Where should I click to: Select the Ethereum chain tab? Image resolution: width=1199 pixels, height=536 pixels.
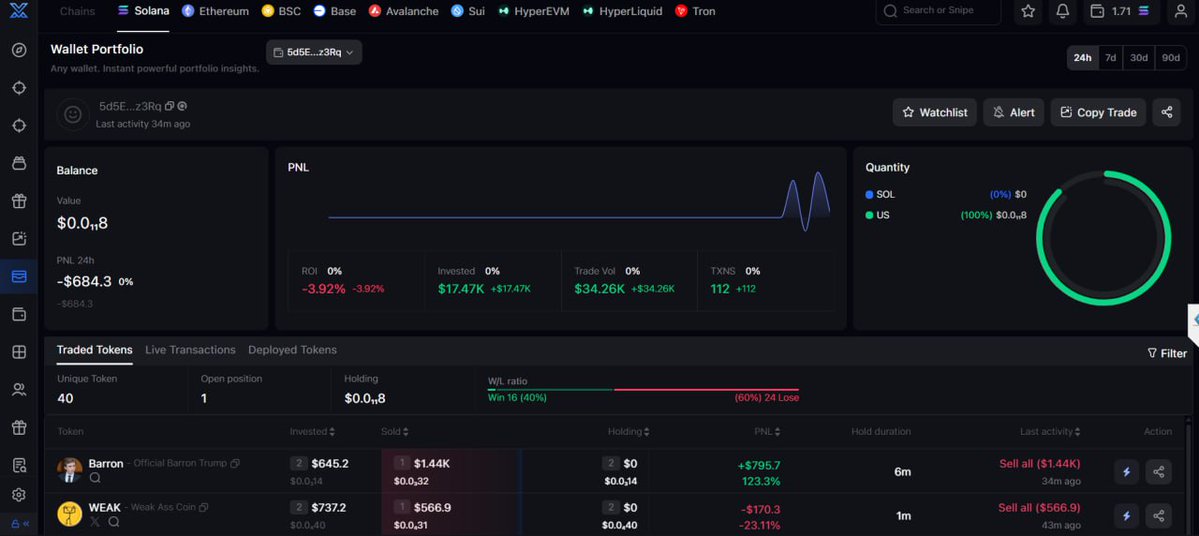216,11
